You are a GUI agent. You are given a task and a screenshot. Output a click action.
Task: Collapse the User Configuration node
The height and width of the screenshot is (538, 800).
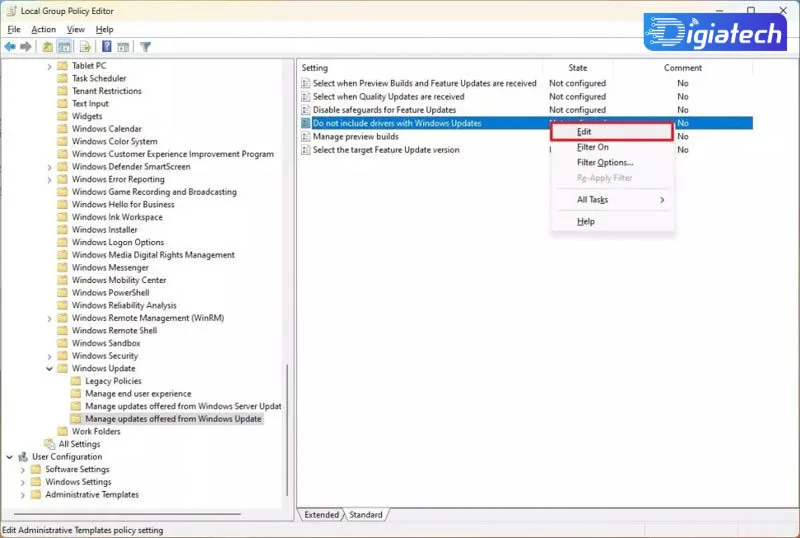10,457
